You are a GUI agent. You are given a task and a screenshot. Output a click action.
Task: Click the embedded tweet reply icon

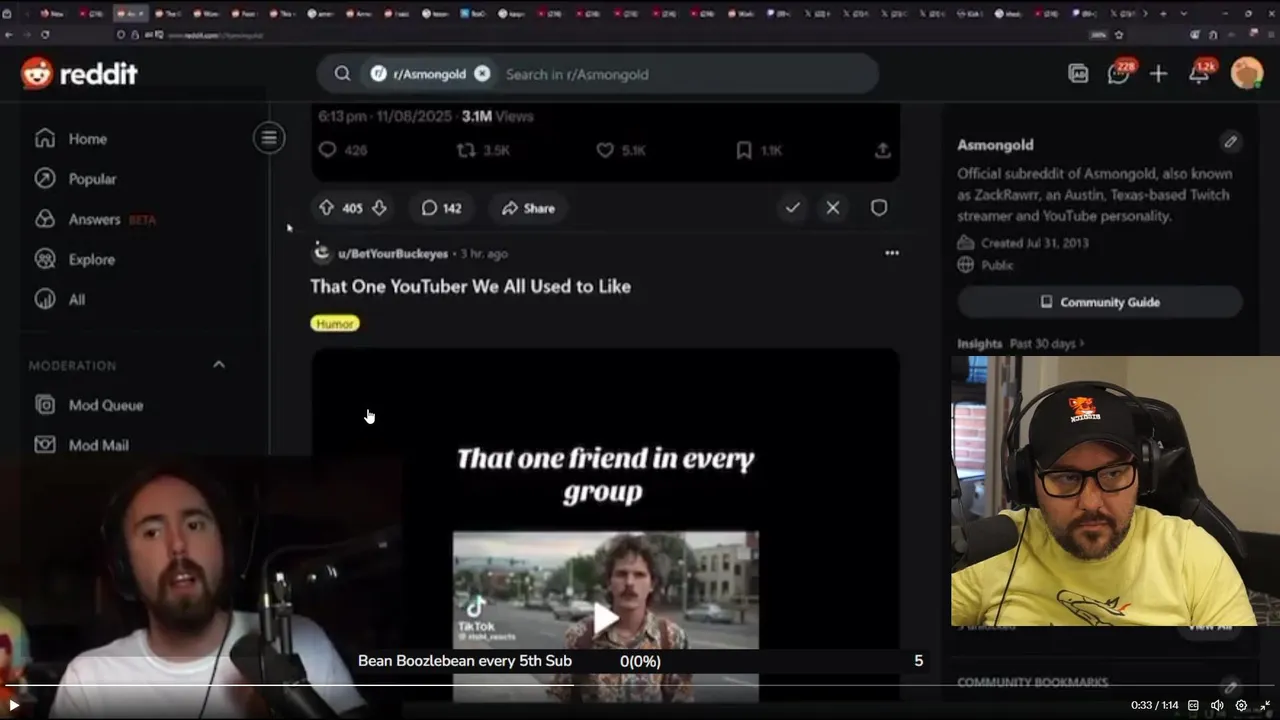(327, 150)
